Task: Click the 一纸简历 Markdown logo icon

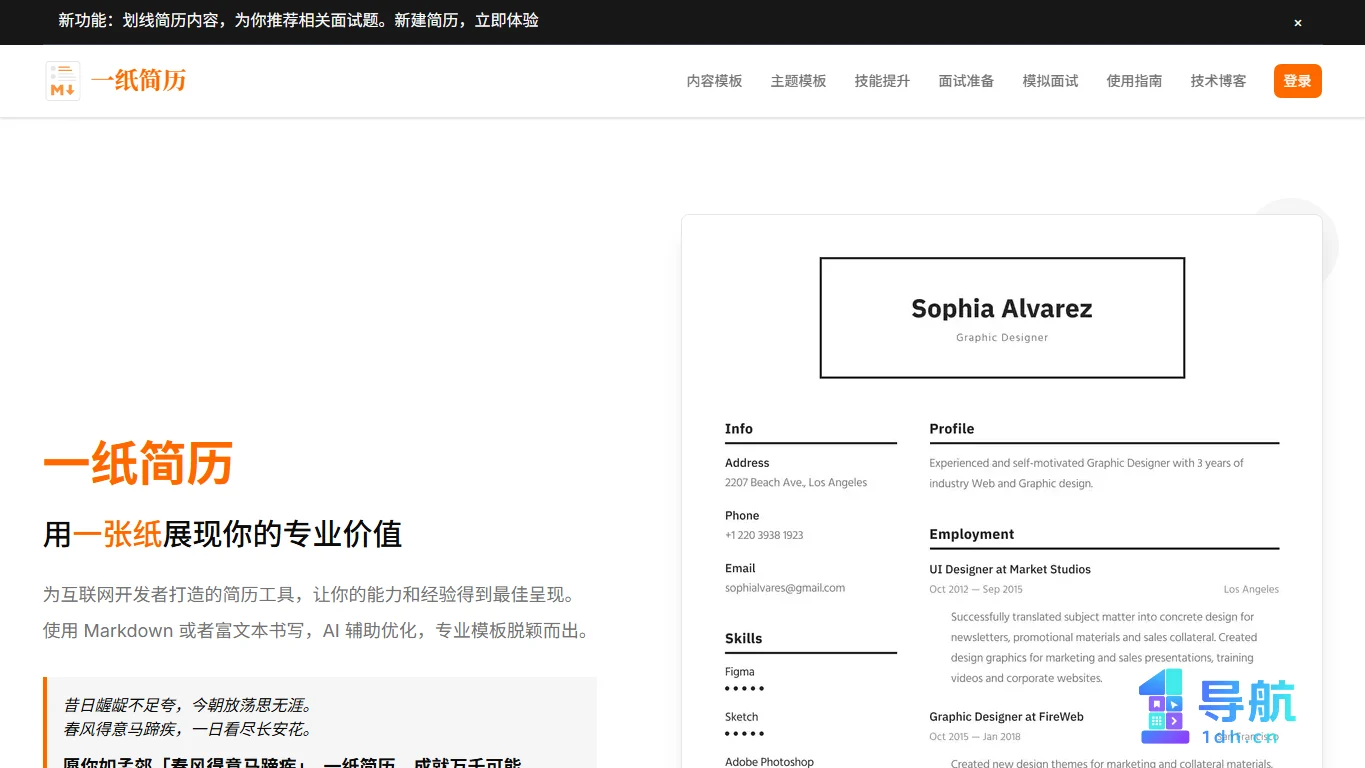Action: (x=63, y=81)
